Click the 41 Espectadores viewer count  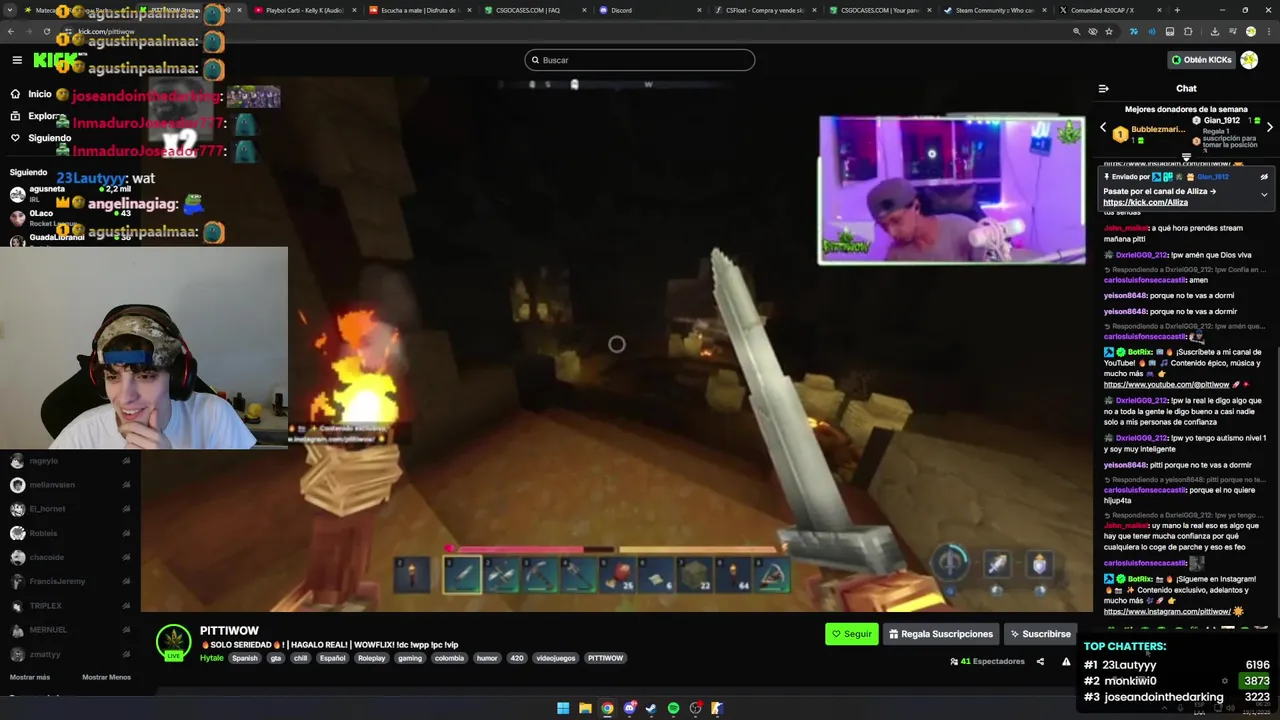(987, 661)
